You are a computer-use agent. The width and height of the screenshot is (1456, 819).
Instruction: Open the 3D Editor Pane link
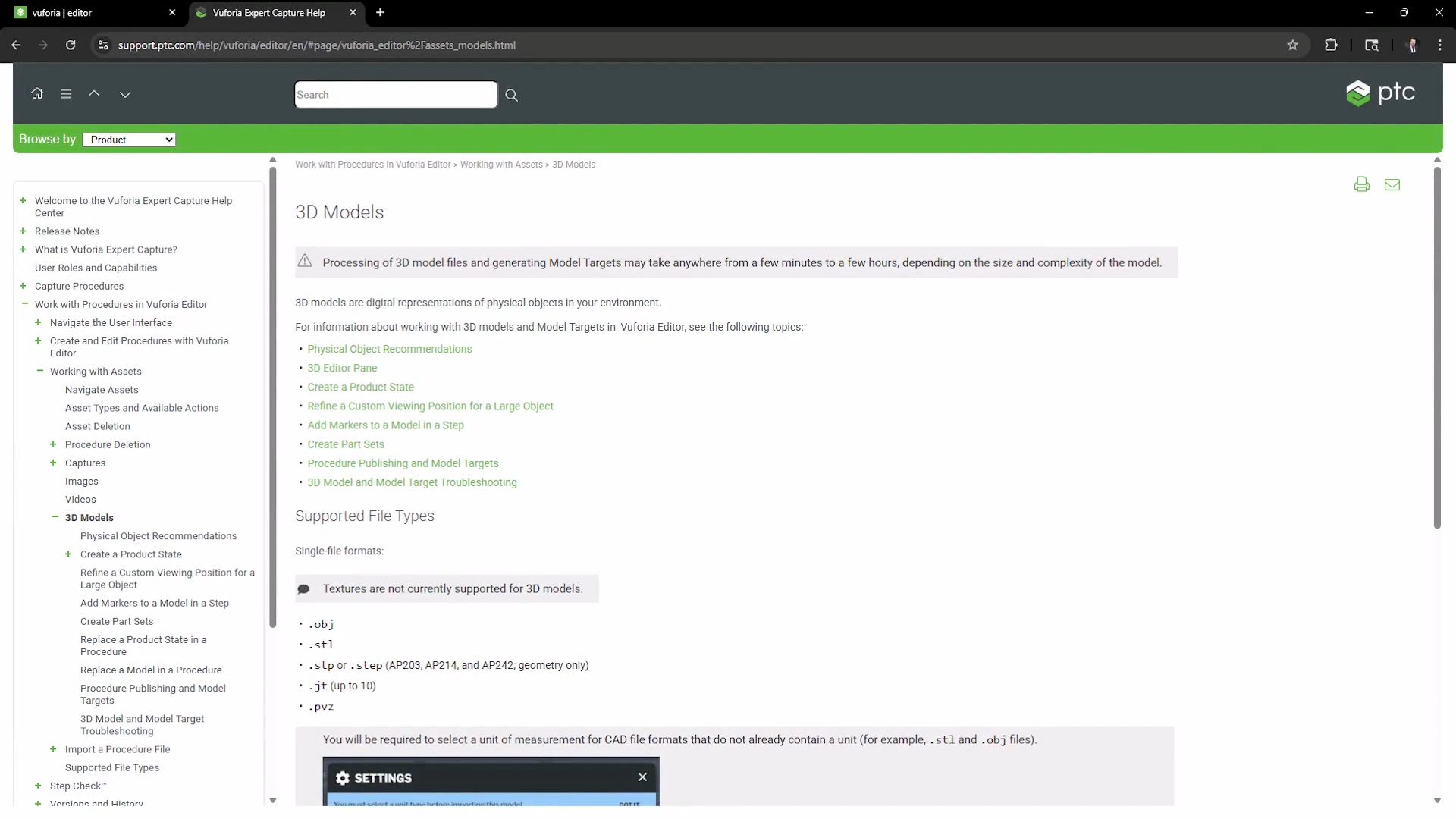(x=342, y=368)
